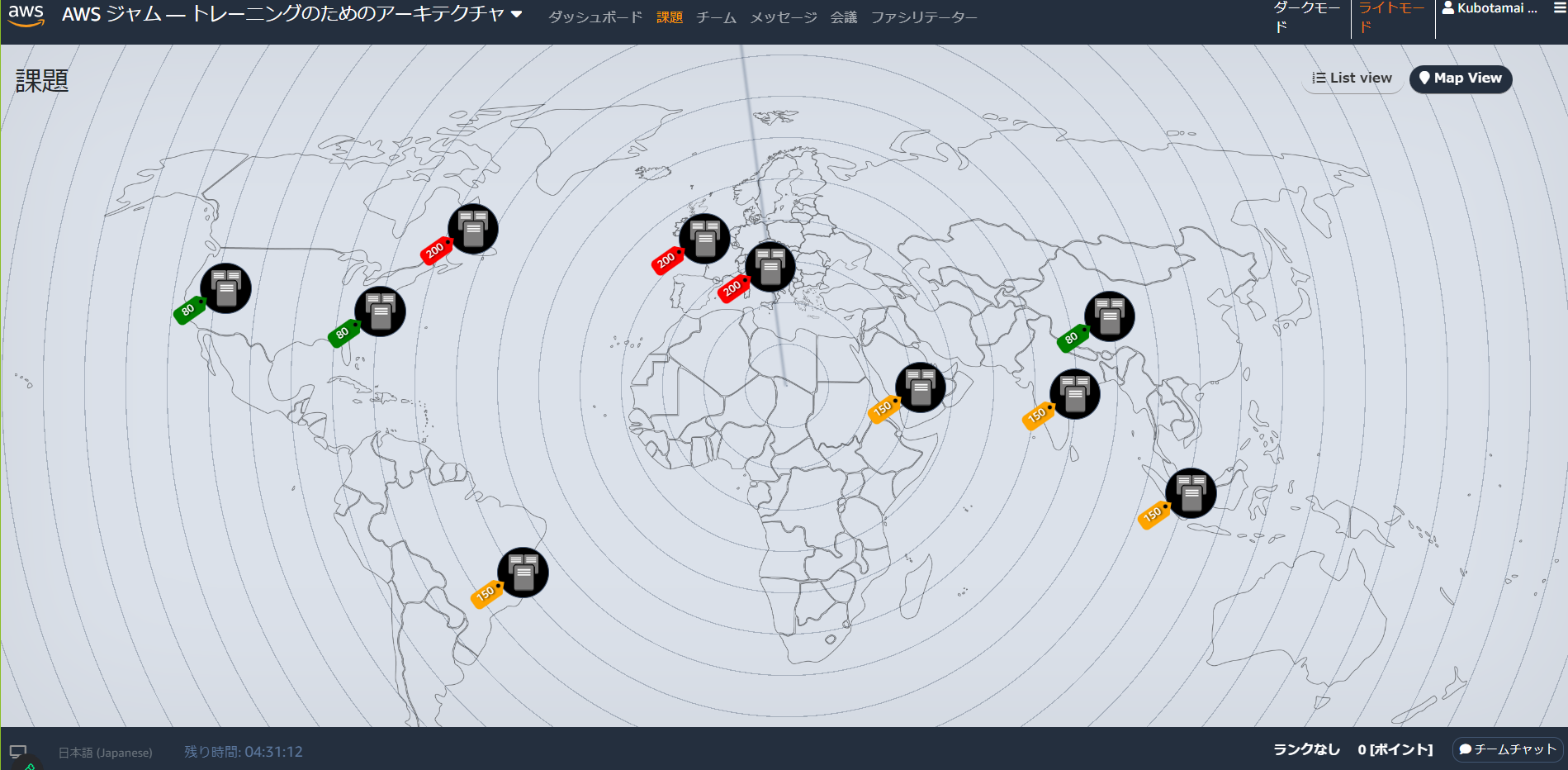Go to the ダッシュボード menu item
This screenshot has height=770, width=1568.
click(x=595, y=16)
